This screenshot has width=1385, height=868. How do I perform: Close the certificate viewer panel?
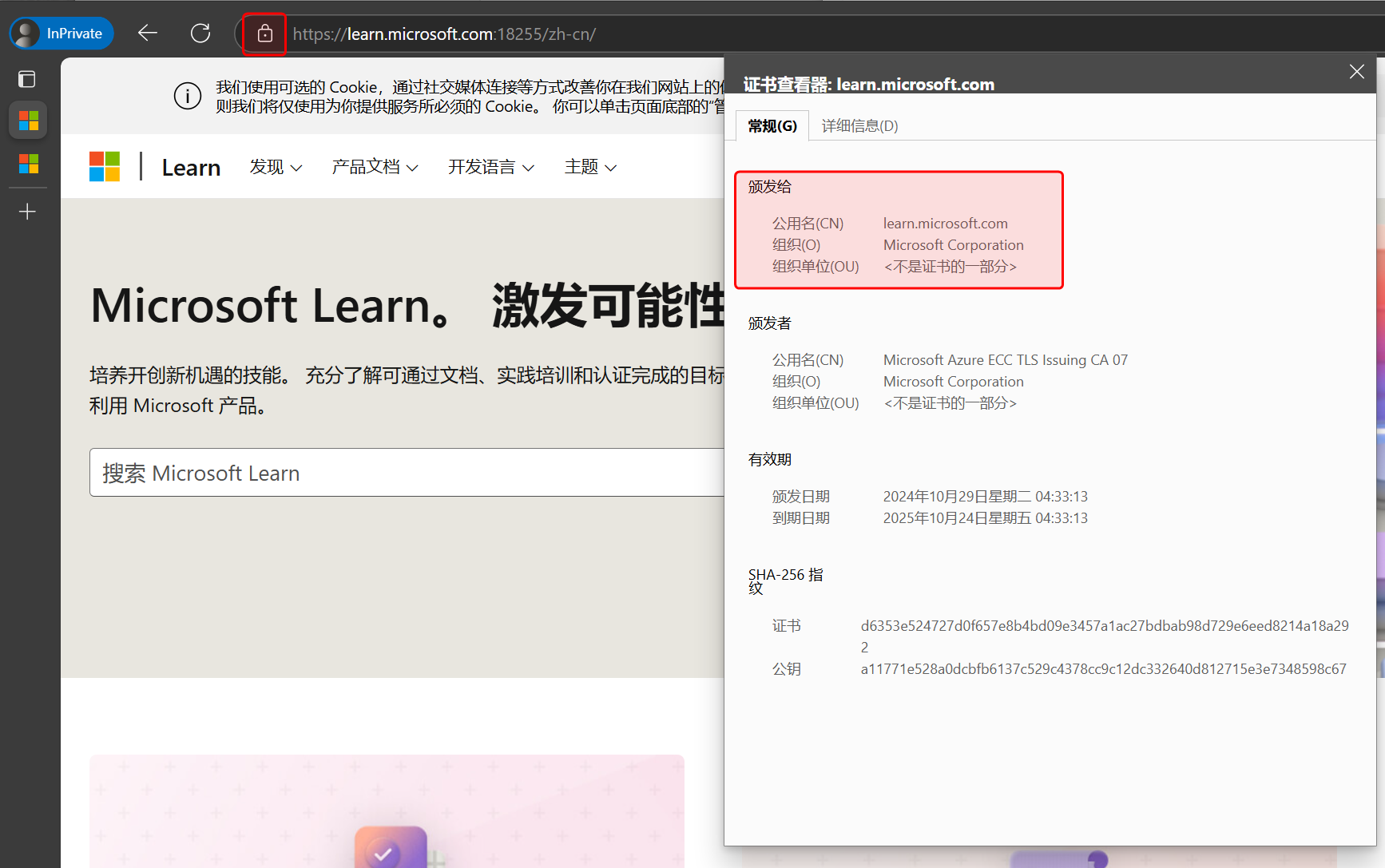1356,72
